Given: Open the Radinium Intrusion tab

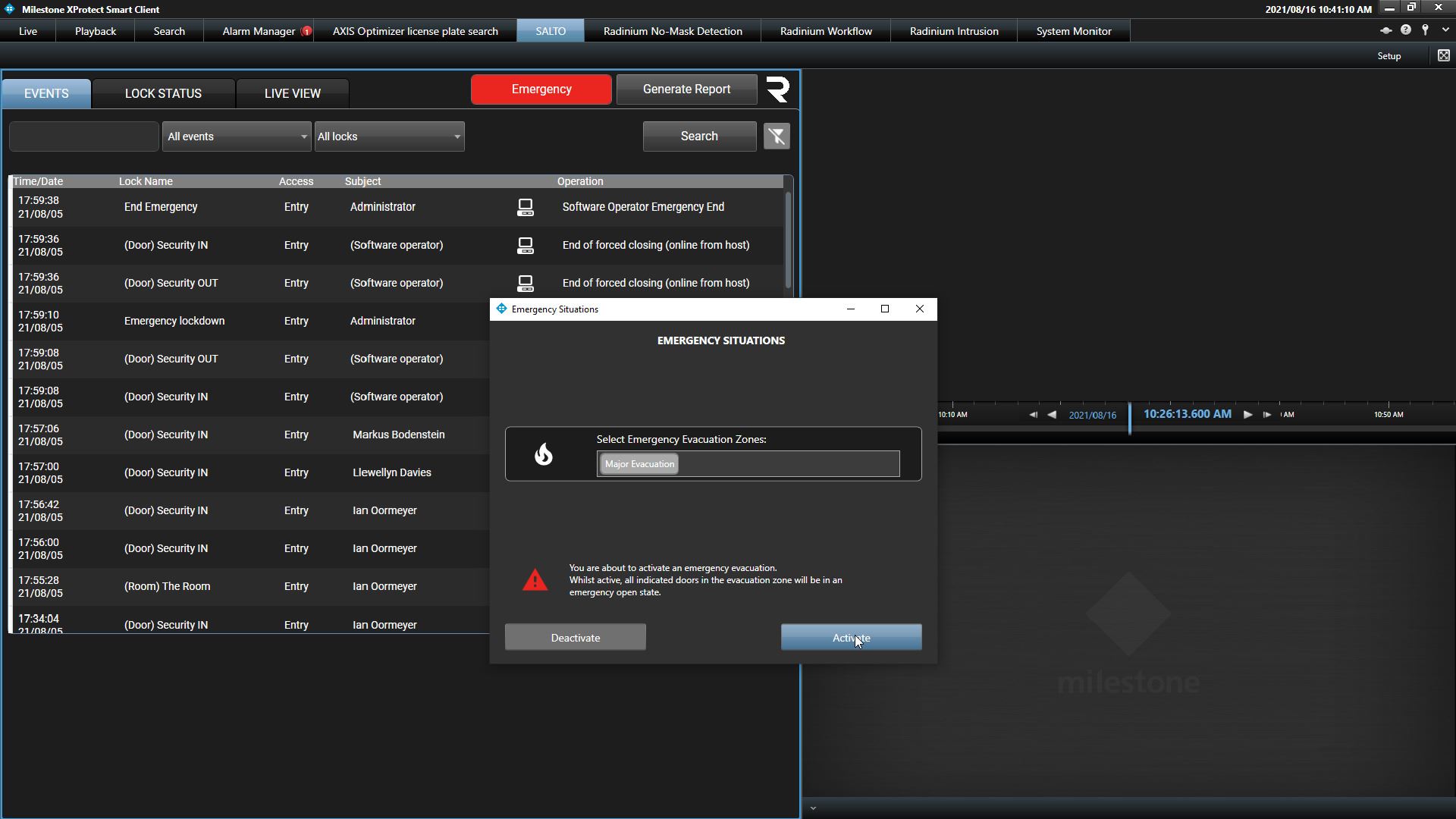Looking at the screenshot, I should 954,31.
